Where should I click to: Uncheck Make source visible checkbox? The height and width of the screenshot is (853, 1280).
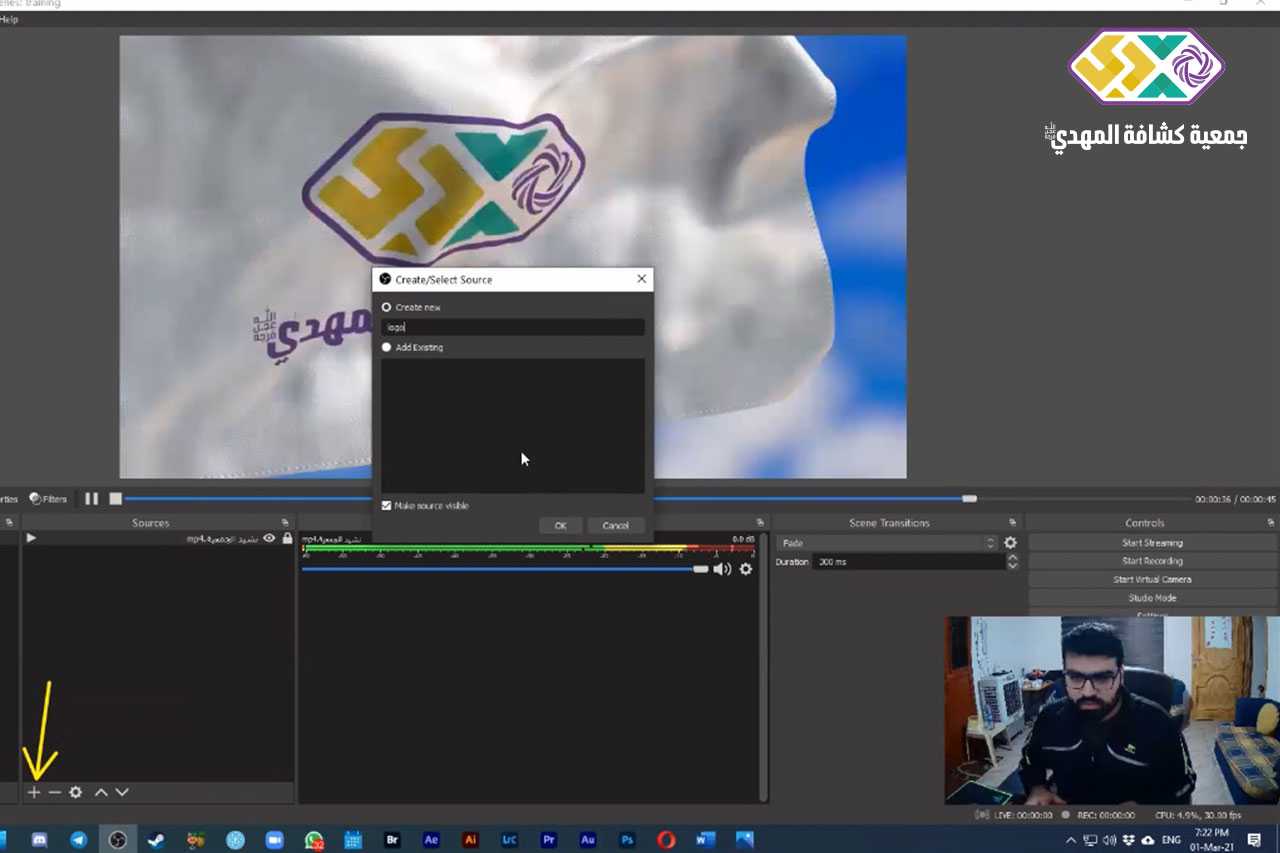click(387, 506)
